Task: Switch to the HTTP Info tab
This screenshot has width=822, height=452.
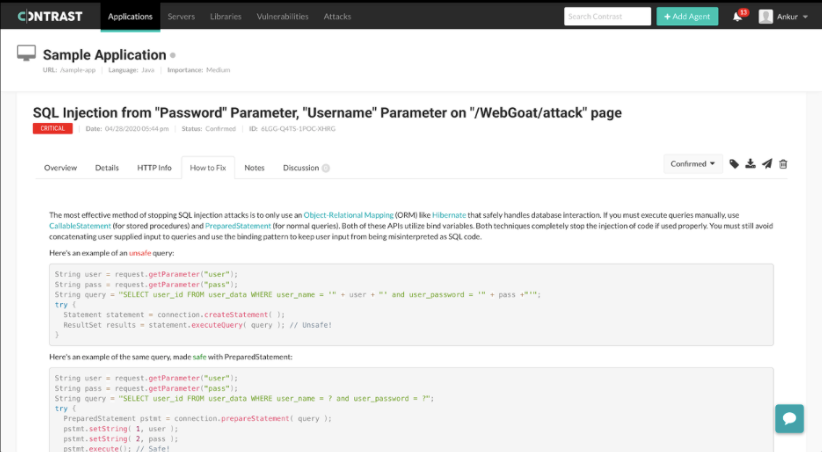Action: [x=154, y=168]
